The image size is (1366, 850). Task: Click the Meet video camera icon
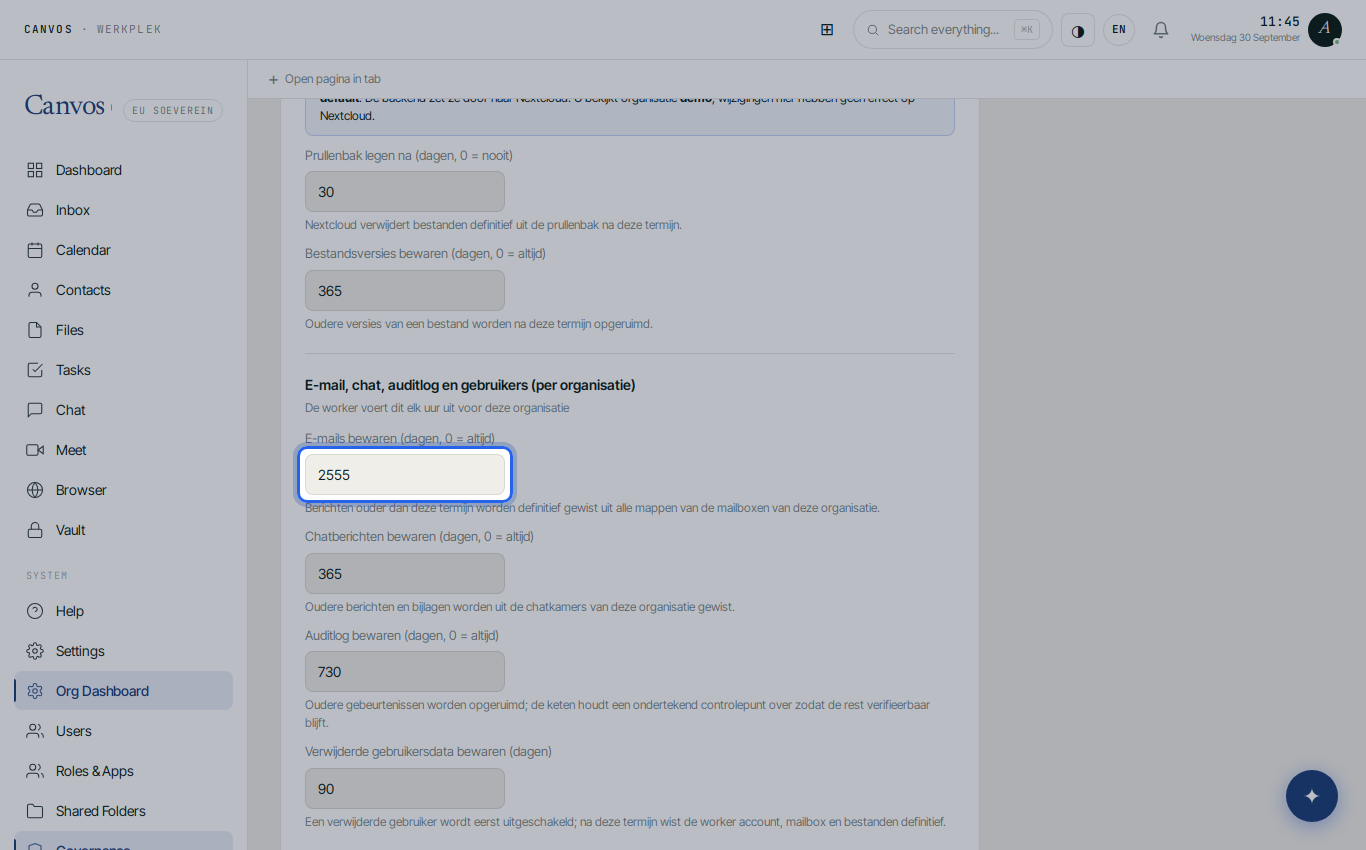pyautogui.click(x=35, y=450)
